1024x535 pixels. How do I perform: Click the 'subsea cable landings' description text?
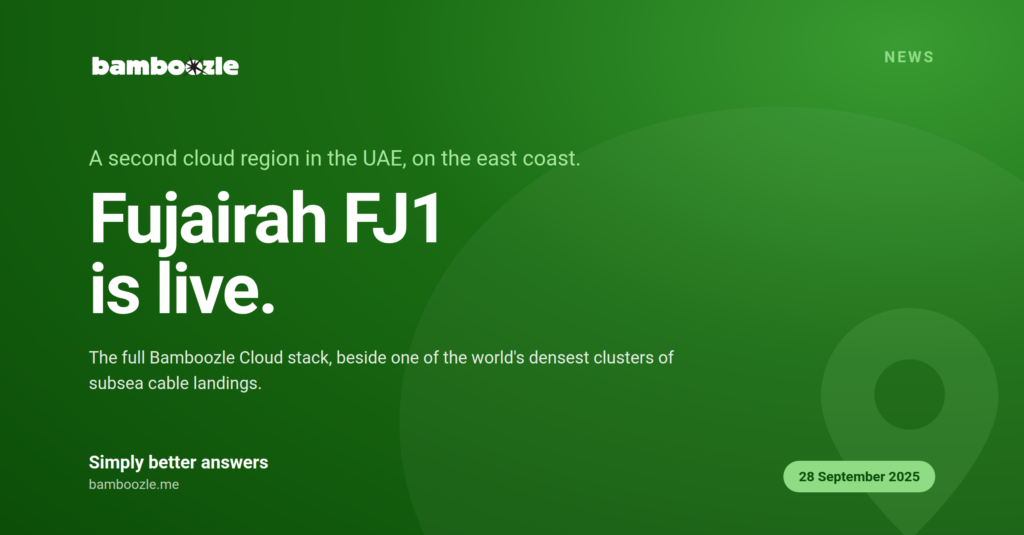(381, 370)
